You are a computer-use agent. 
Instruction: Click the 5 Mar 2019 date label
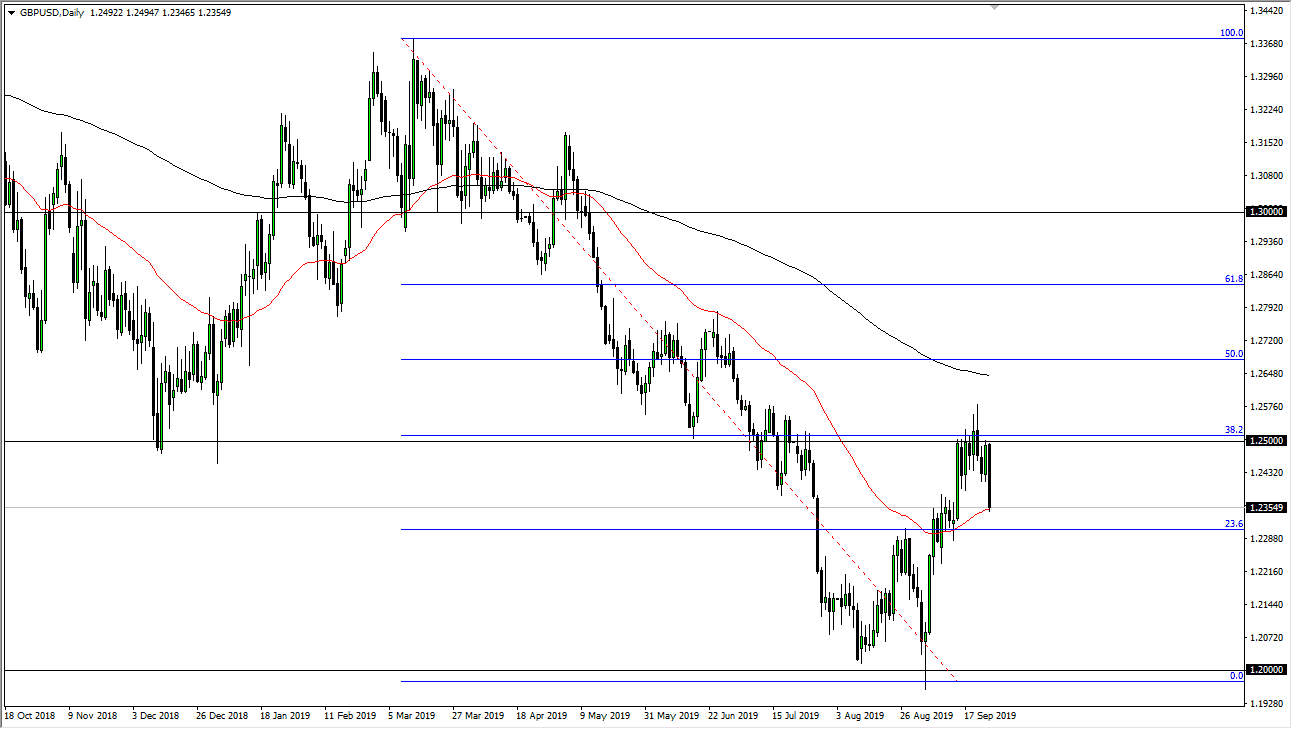click(409, 716)
